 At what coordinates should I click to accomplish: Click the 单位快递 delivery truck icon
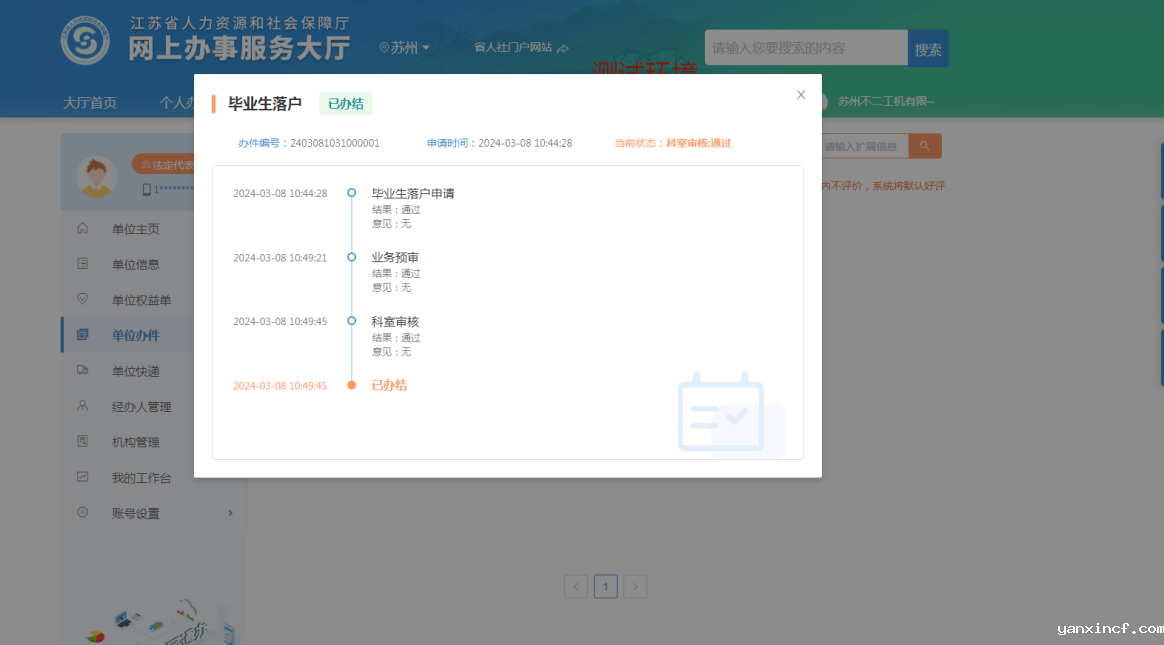pos(83,371)
